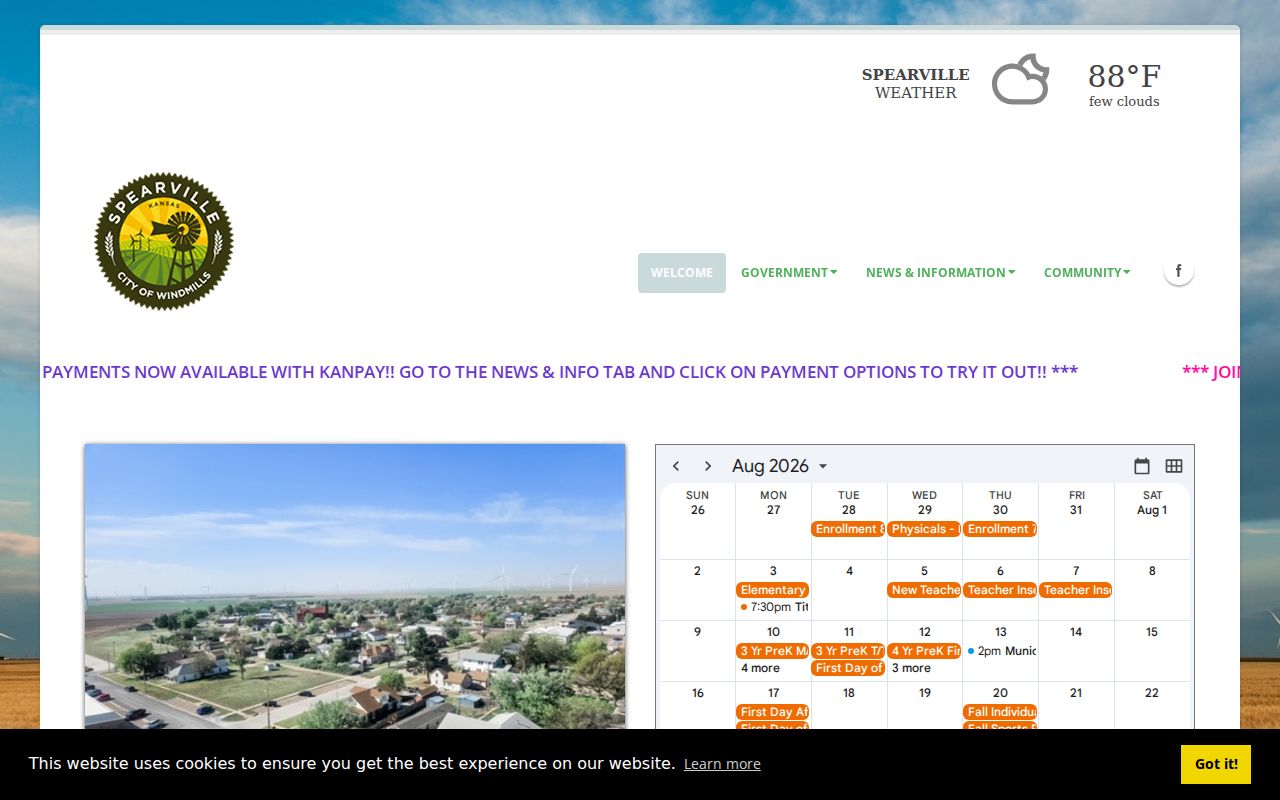Open 2pm Munic event on Thursday 13
Screen dimensions: 1280x800
tap(1000, 651)
